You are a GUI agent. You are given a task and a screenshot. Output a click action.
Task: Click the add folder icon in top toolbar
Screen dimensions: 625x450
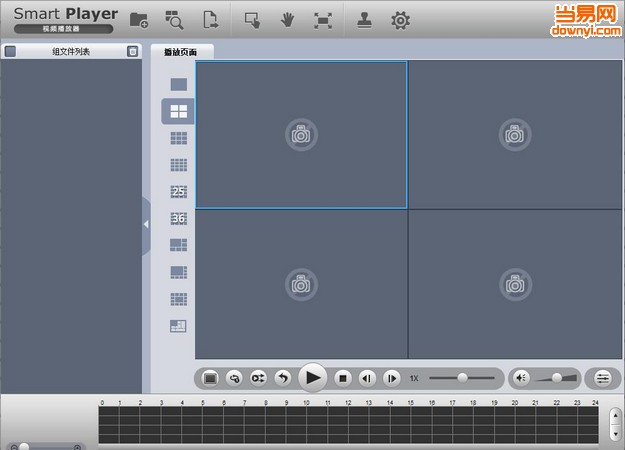pos(139,20)
